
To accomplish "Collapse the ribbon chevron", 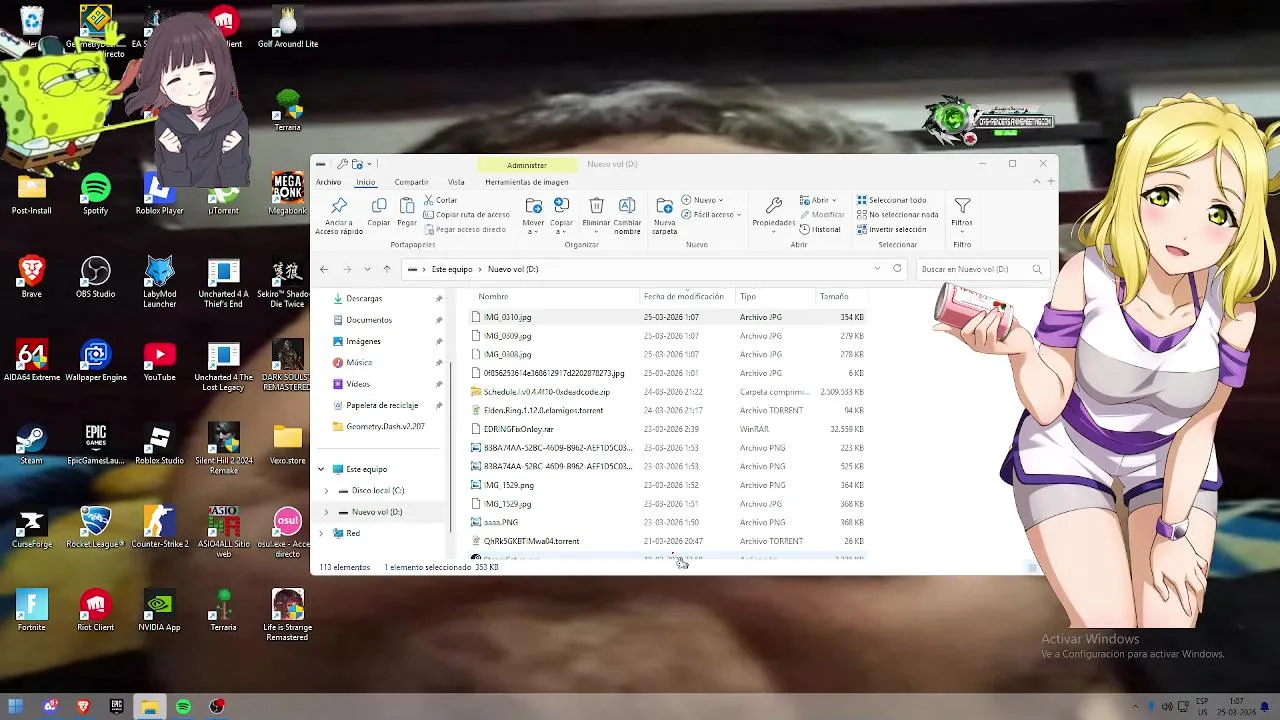I will point(1037,182).
